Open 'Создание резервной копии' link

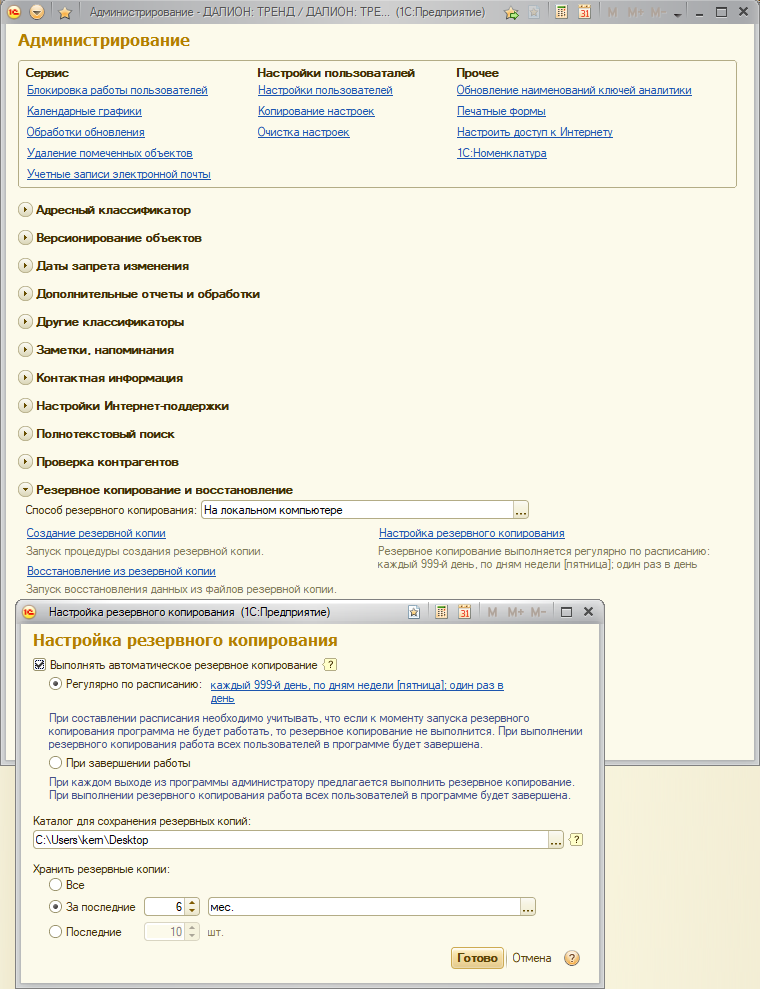[96, 533]
